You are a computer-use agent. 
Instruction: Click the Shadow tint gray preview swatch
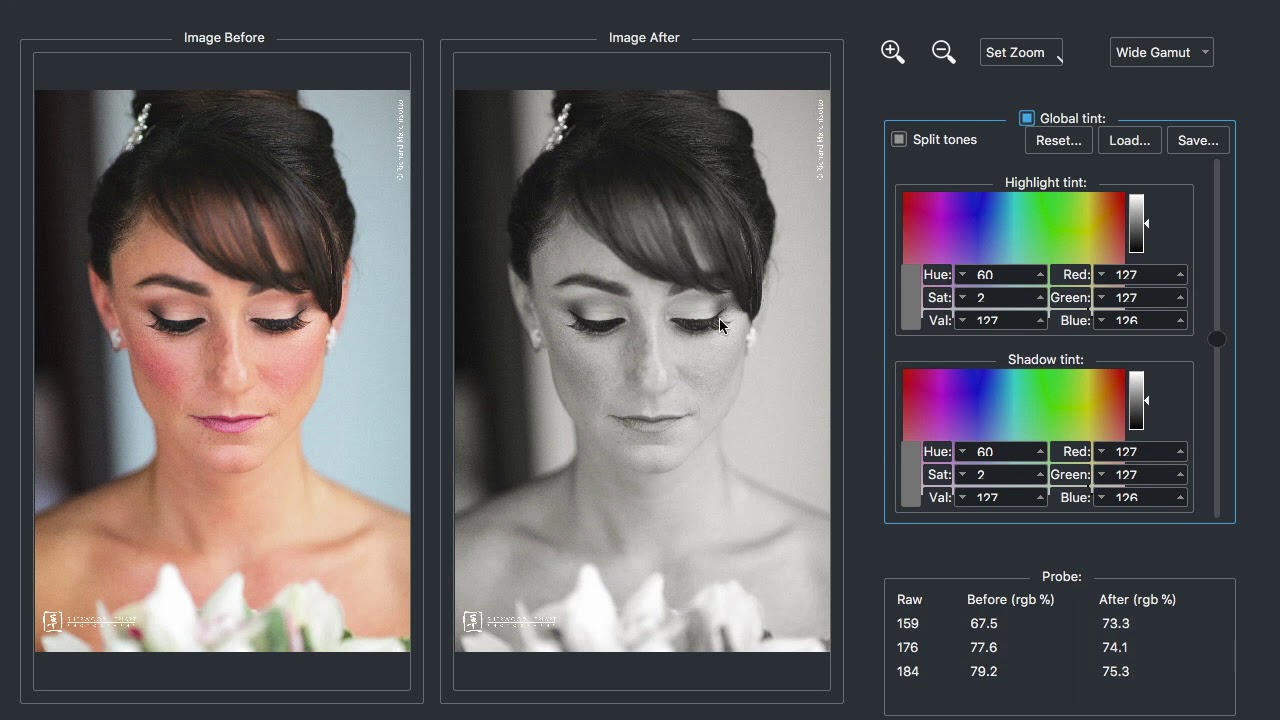click(x=910, y=474)
